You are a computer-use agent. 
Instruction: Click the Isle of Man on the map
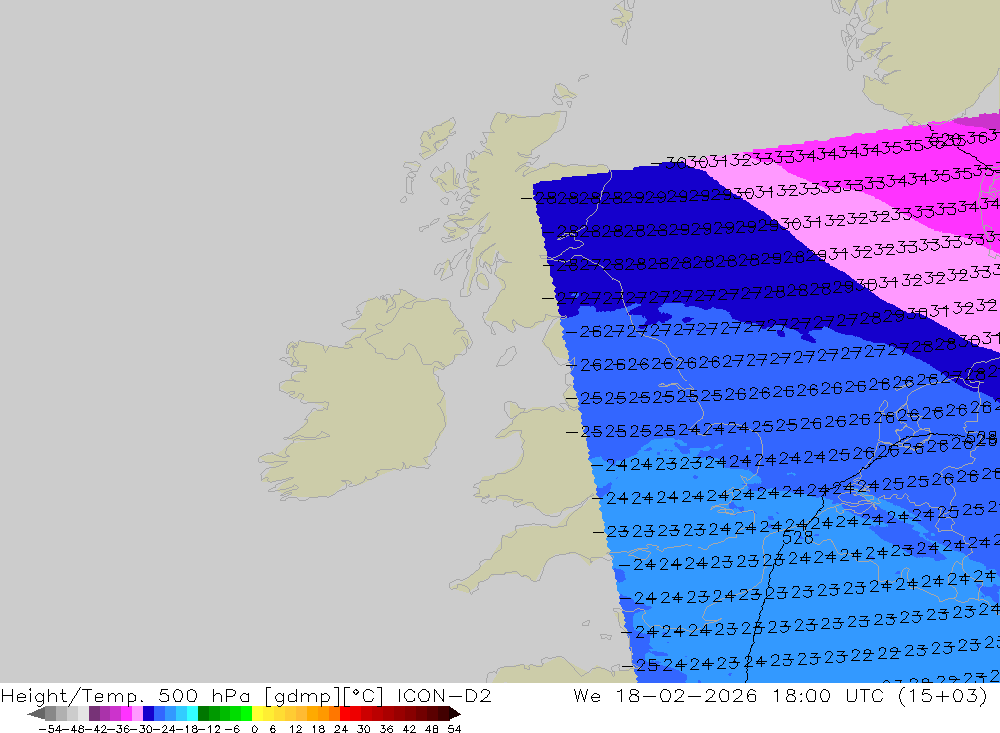tap(506, 355)
